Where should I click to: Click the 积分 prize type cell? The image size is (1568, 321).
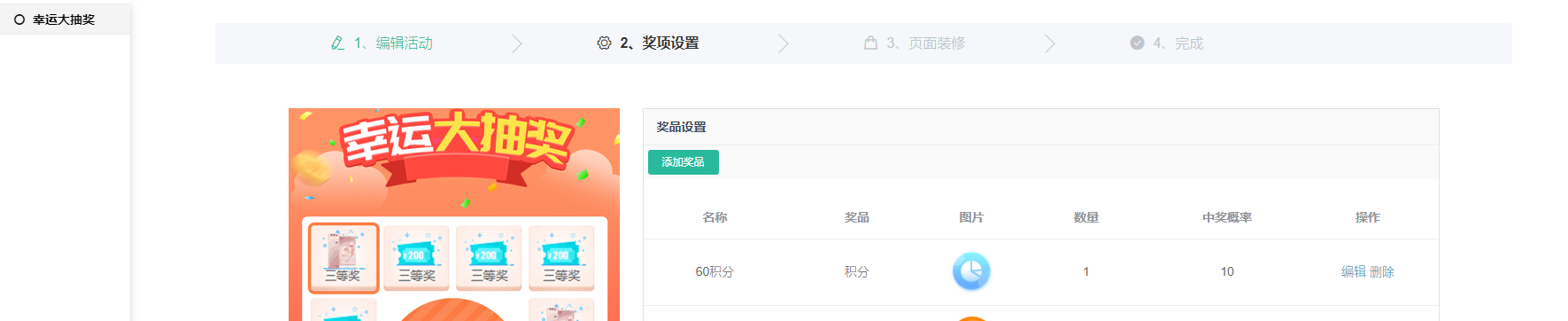tap(856, 271)
